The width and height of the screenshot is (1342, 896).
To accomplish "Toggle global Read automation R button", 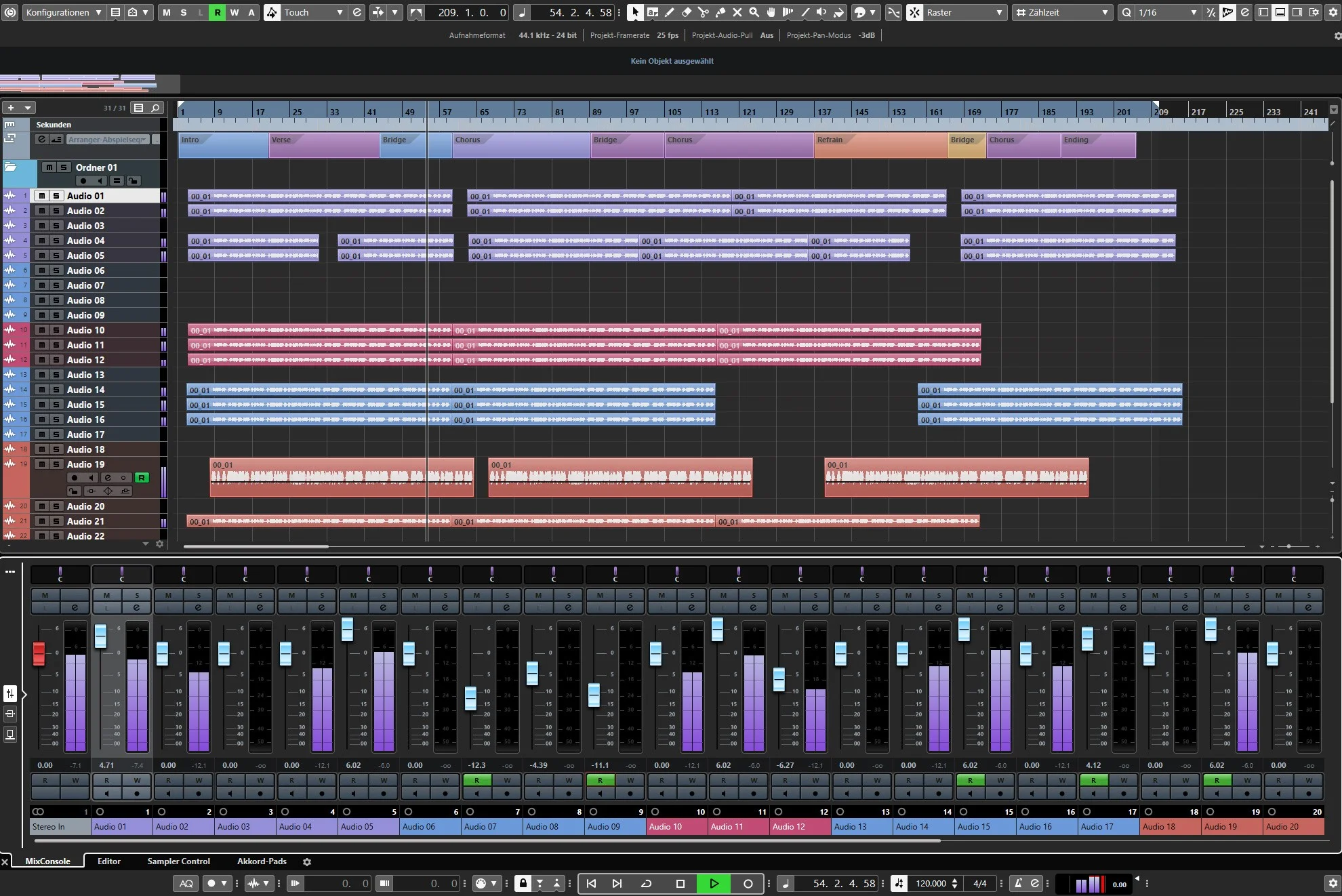I will point(217,12).
